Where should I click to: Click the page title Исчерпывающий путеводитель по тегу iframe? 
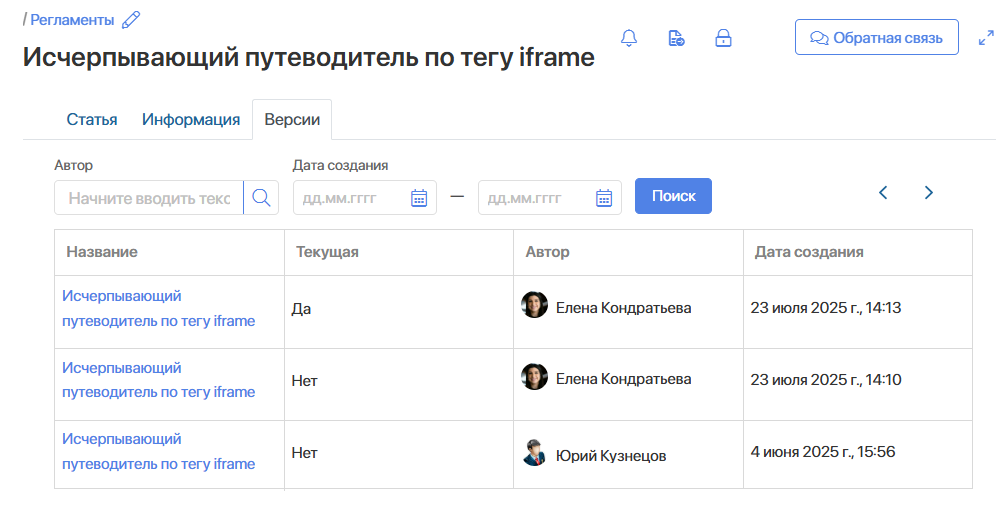[x=309, y=57]
